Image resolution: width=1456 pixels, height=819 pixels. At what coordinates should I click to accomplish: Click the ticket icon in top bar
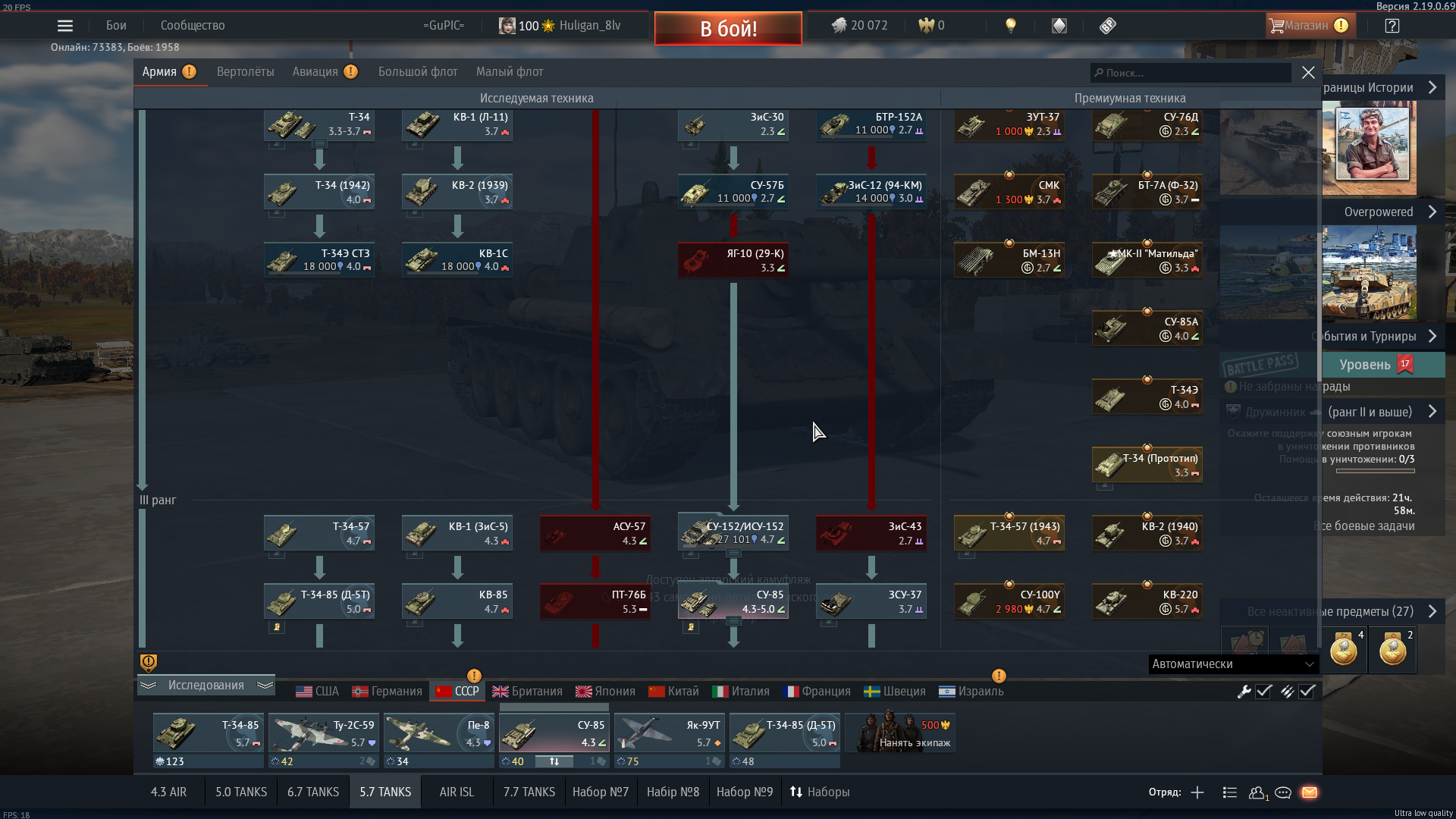coord(1108,26)
